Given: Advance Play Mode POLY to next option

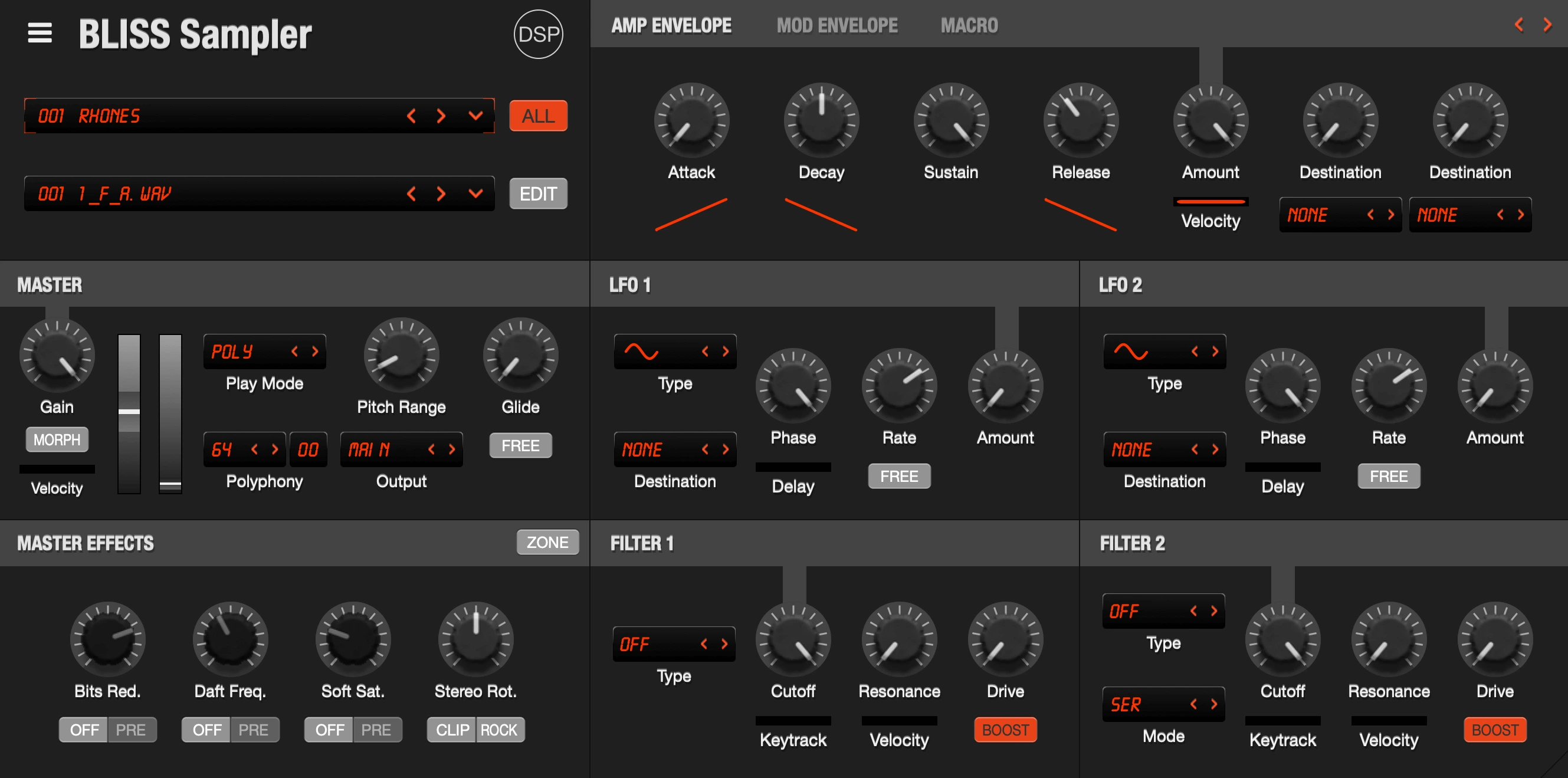Looking at the screenshot, I should [x=314, y=352].
